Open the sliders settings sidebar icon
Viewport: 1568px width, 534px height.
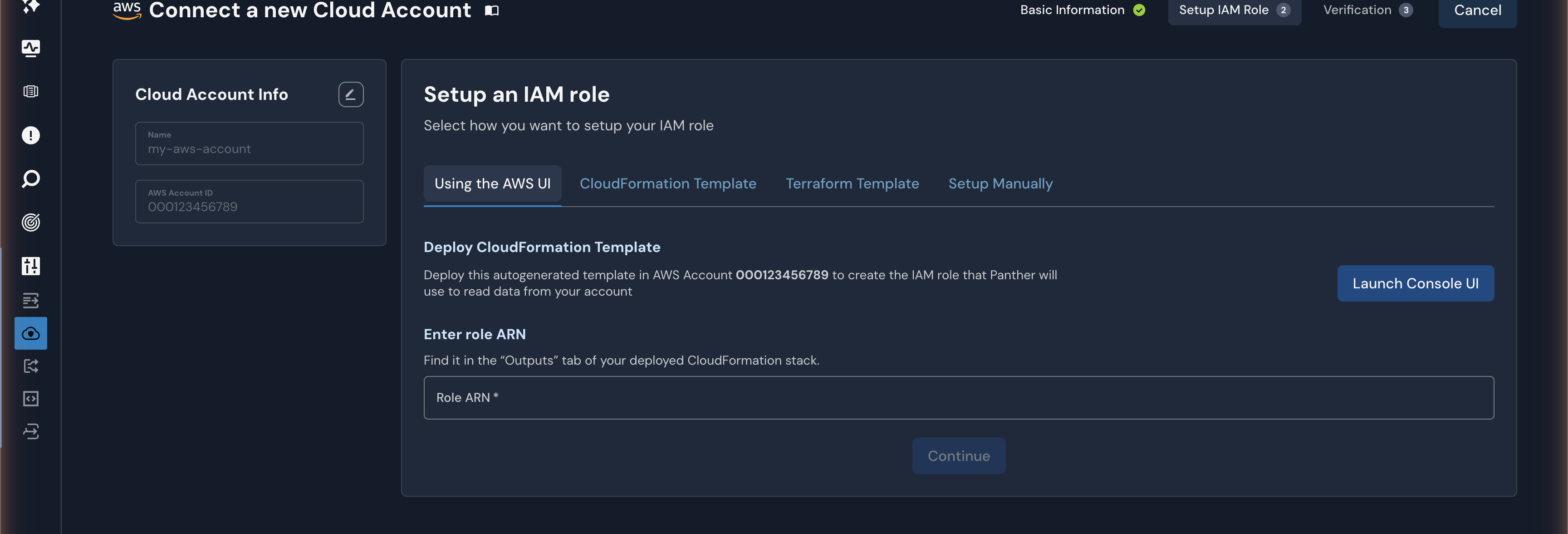pyautogui.click(x=30, y=266)
